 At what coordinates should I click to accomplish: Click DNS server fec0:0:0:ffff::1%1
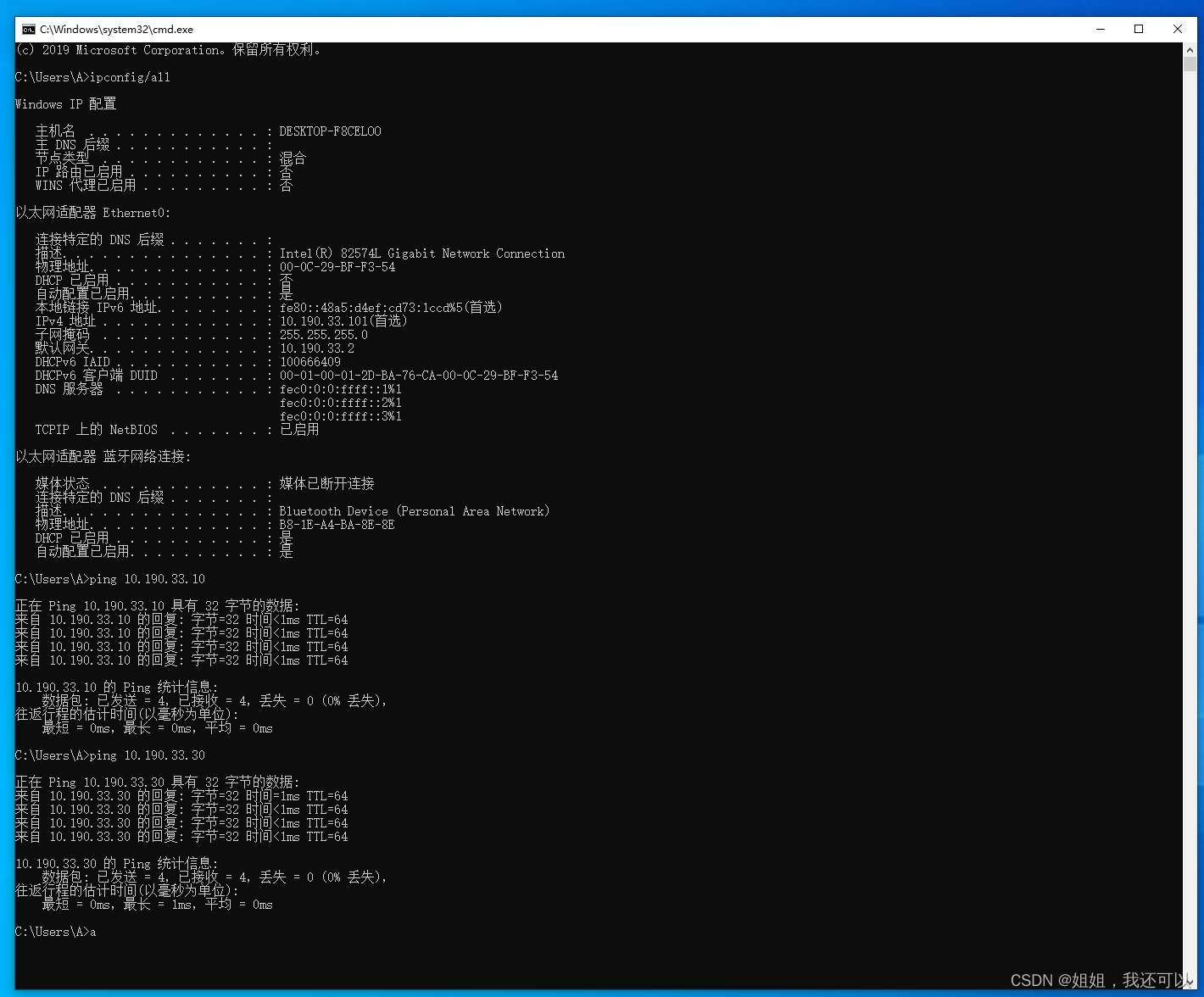(x=341, y=389)
